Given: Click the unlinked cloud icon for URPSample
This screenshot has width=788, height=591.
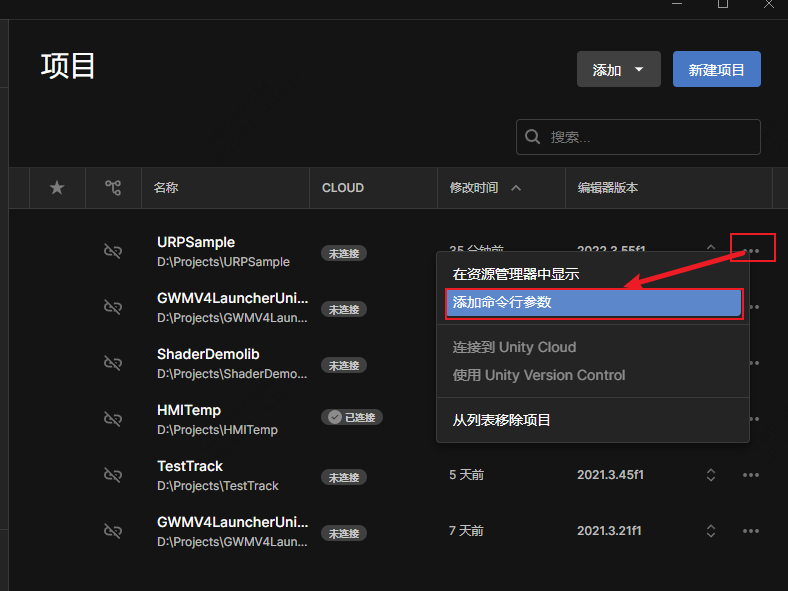Looking at the screenshot, I should (113, 251).
